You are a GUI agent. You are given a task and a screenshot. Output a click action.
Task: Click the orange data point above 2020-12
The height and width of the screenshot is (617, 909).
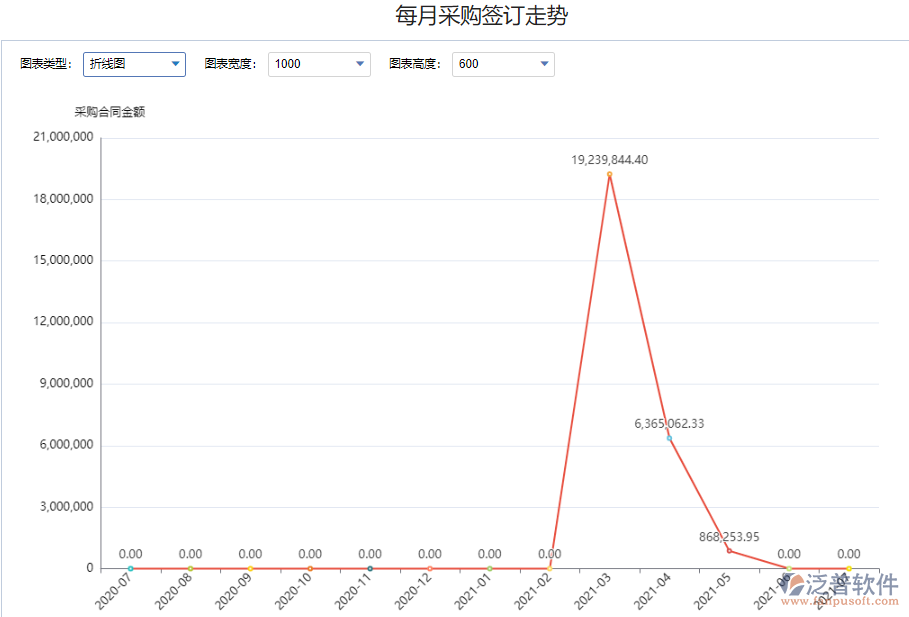pyautogui.click(x=429, y=567)
